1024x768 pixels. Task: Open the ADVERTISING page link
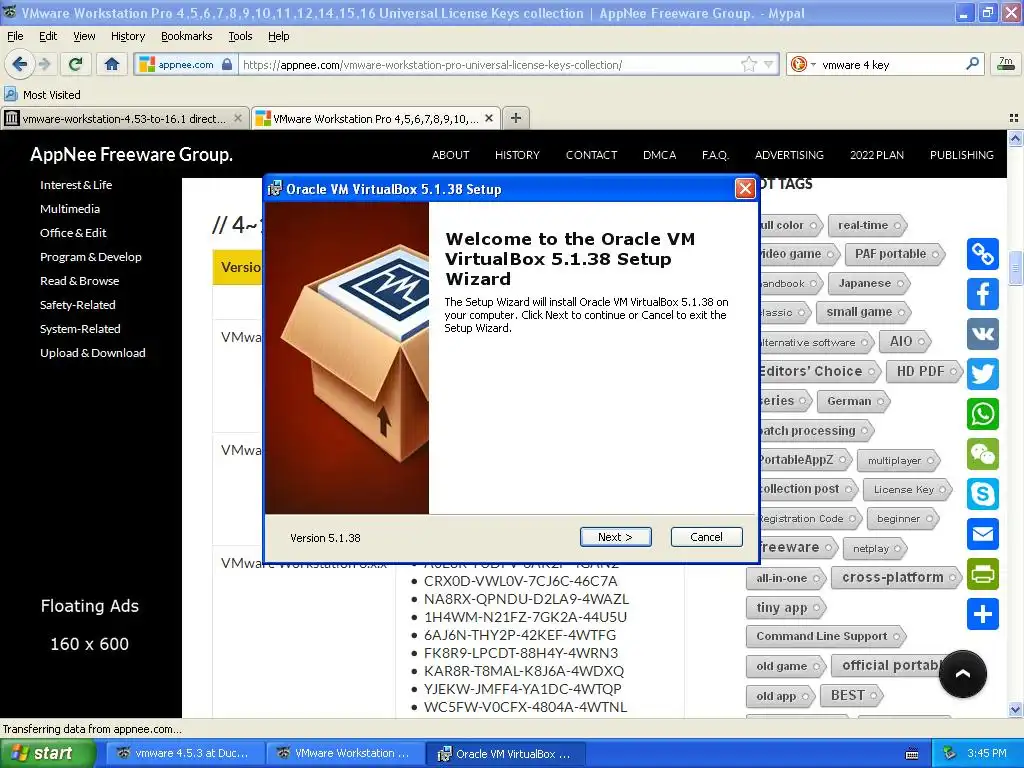pos(789,155)
